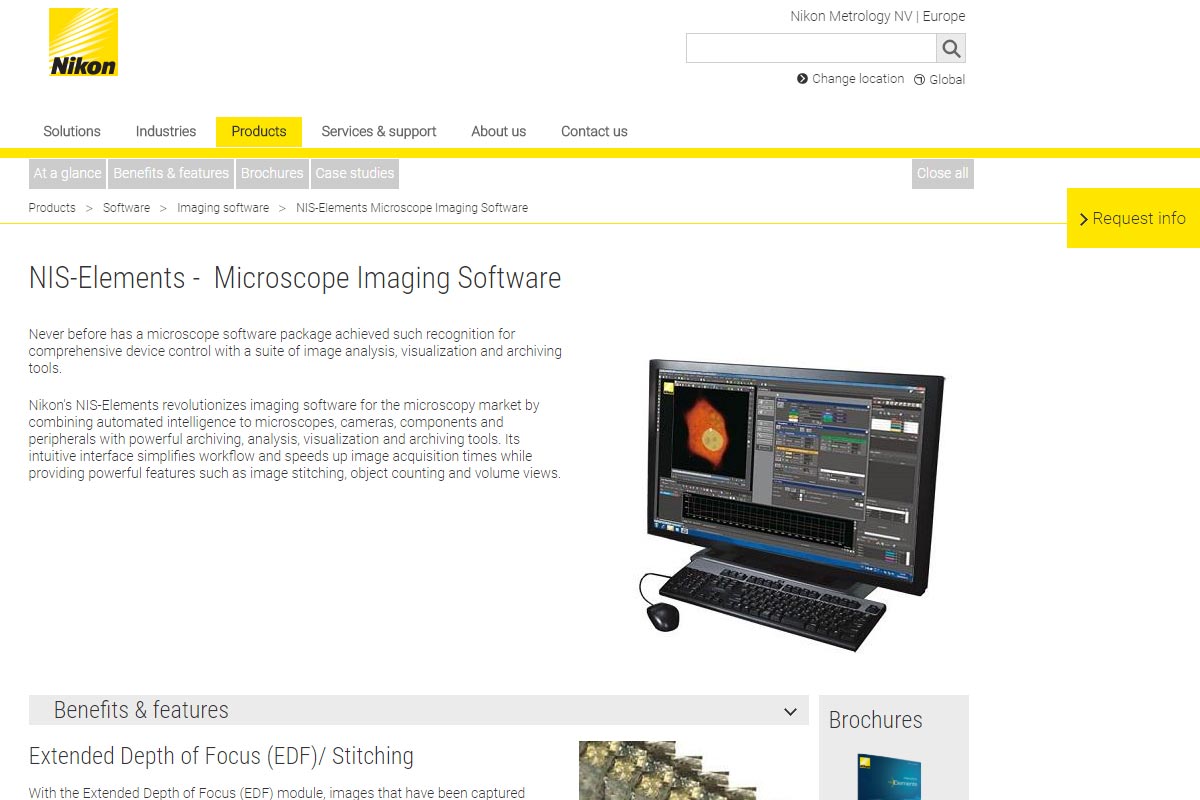The image size is (1200, 800).
Task: Click the Brochures sidebar heading
Action: [x=876, y=720]
